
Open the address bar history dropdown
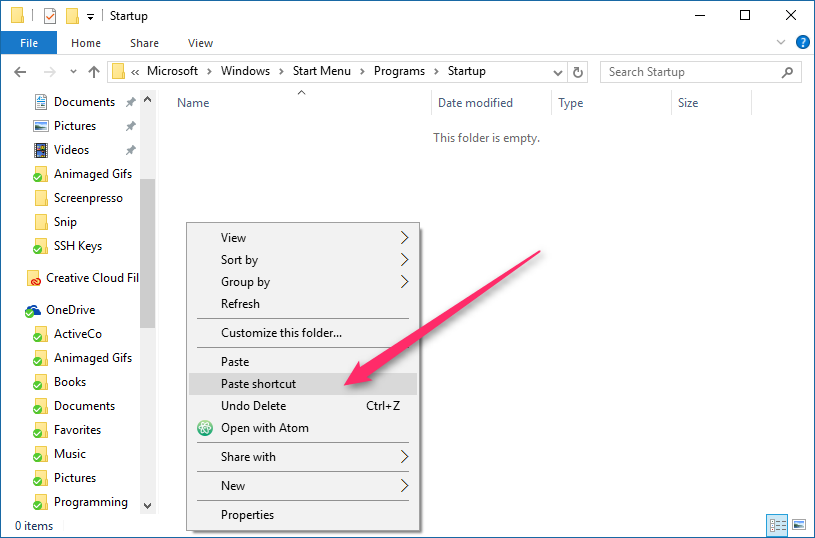(x=558, y=72)
